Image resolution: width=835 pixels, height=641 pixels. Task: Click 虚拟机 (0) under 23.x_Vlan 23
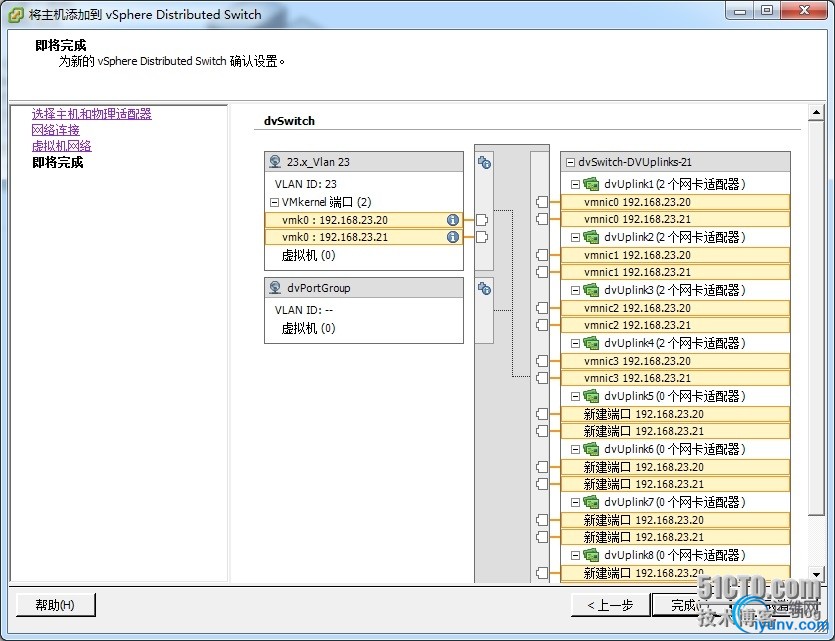point(308,256)
